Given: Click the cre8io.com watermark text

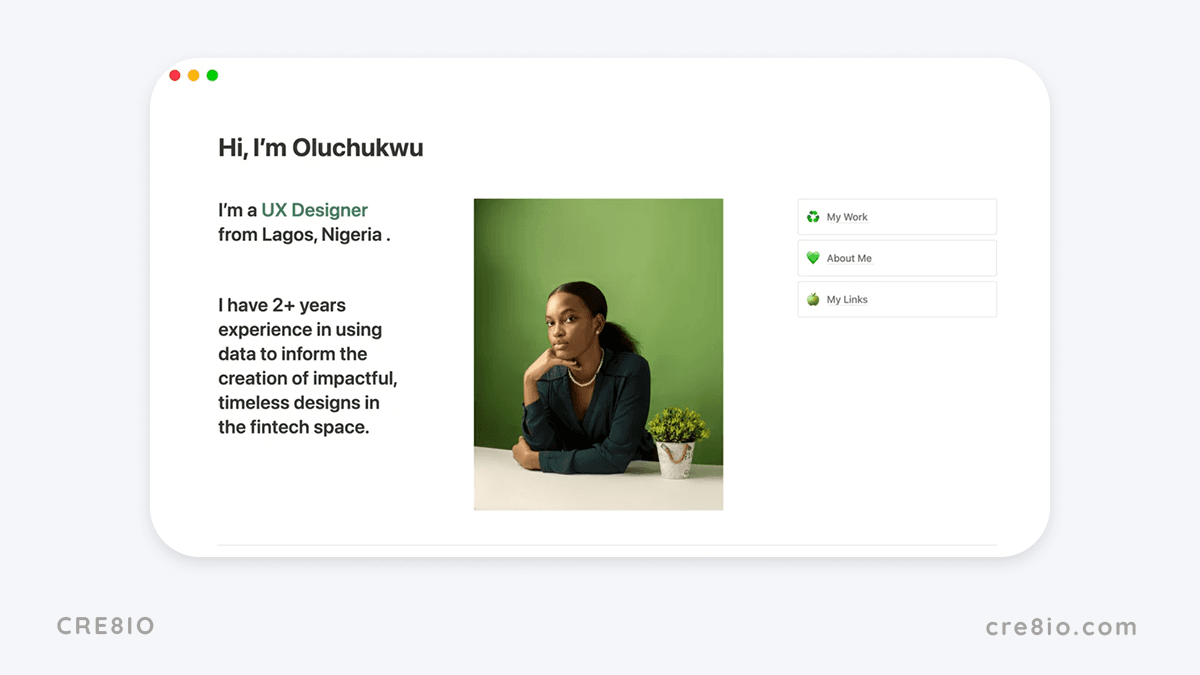Looking at the screenshot, I should pos(1062,626).
